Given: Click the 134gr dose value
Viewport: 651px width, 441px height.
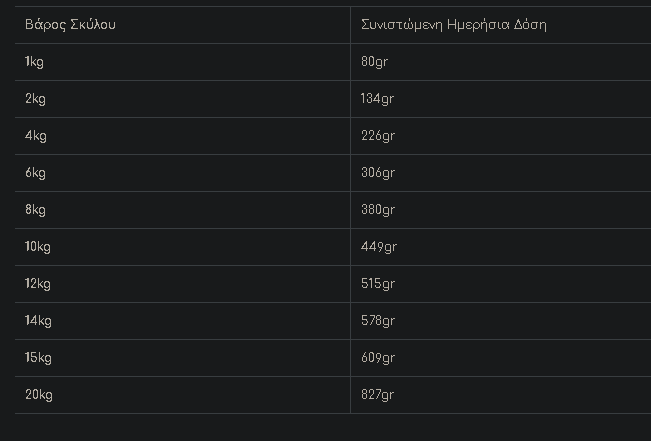Looking at the screenshot, I should point(378,99).
